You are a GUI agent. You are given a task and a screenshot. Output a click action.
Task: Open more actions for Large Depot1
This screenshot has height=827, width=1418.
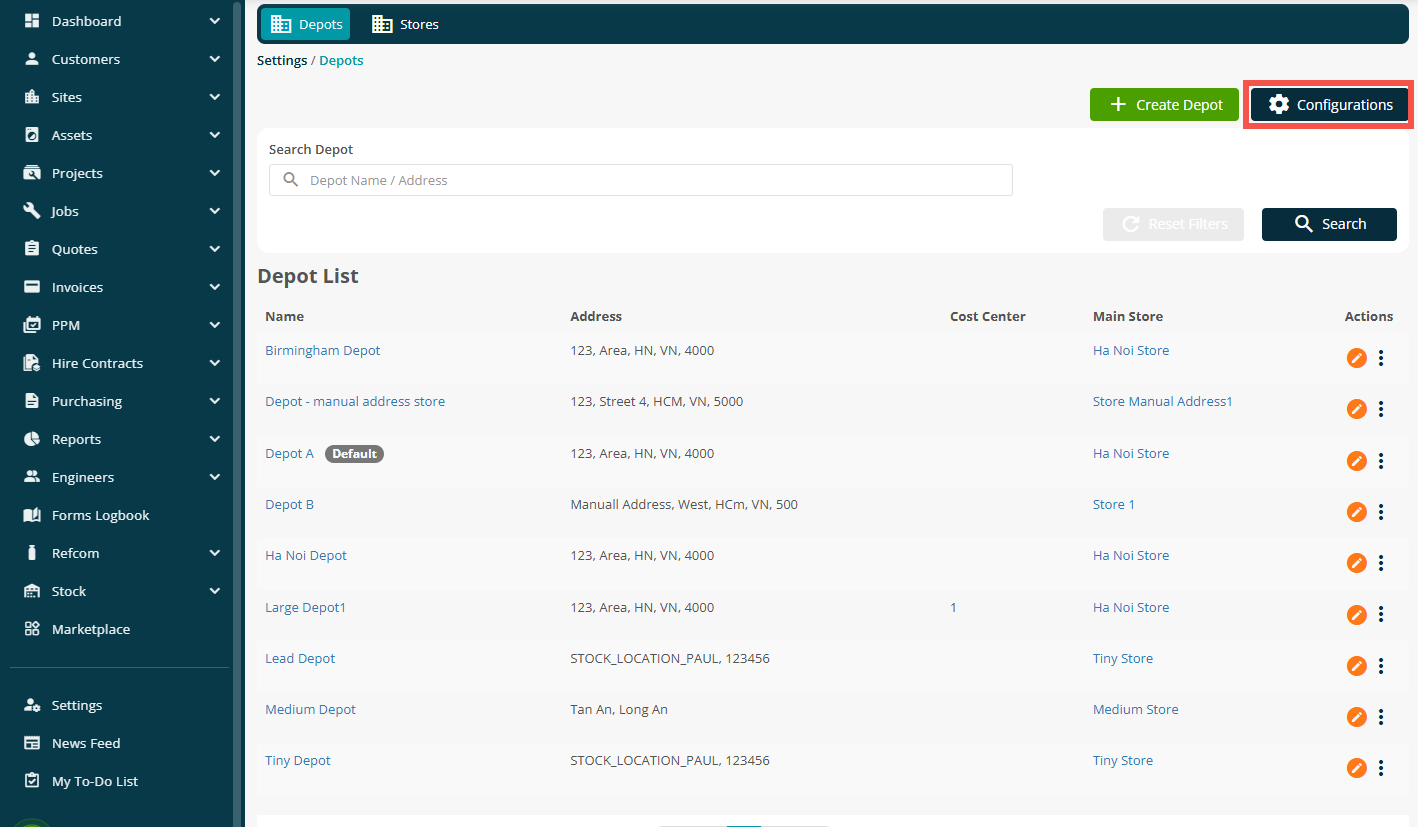click(1381, 614)
